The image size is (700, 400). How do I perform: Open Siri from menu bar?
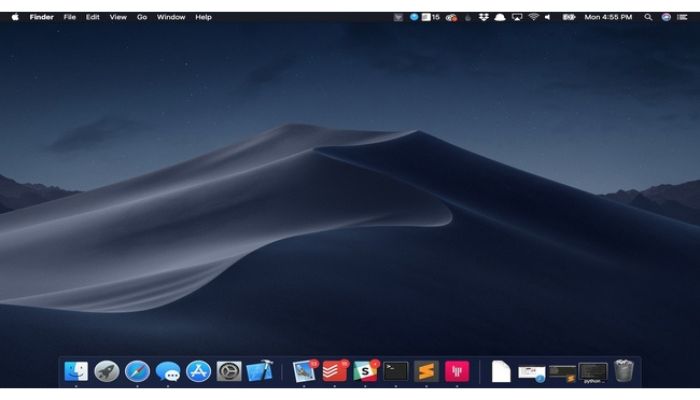666,17
